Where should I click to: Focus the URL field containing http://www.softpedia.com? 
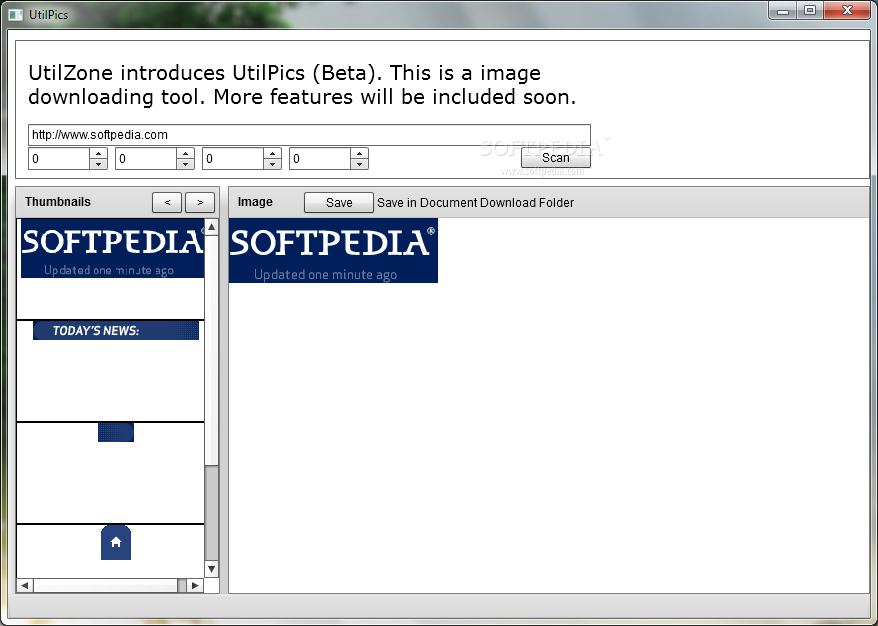(x=309, y=135)
